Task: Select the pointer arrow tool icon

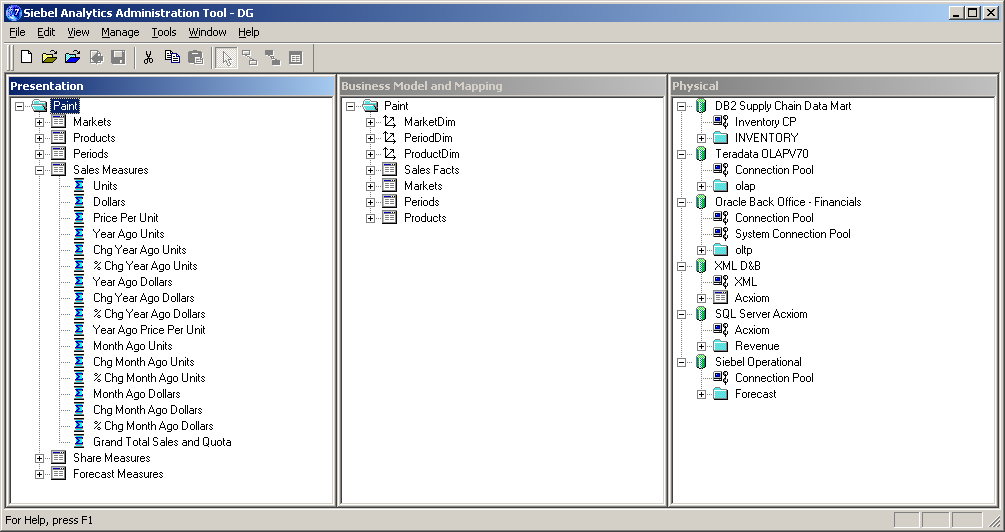Action: (226, 58)
